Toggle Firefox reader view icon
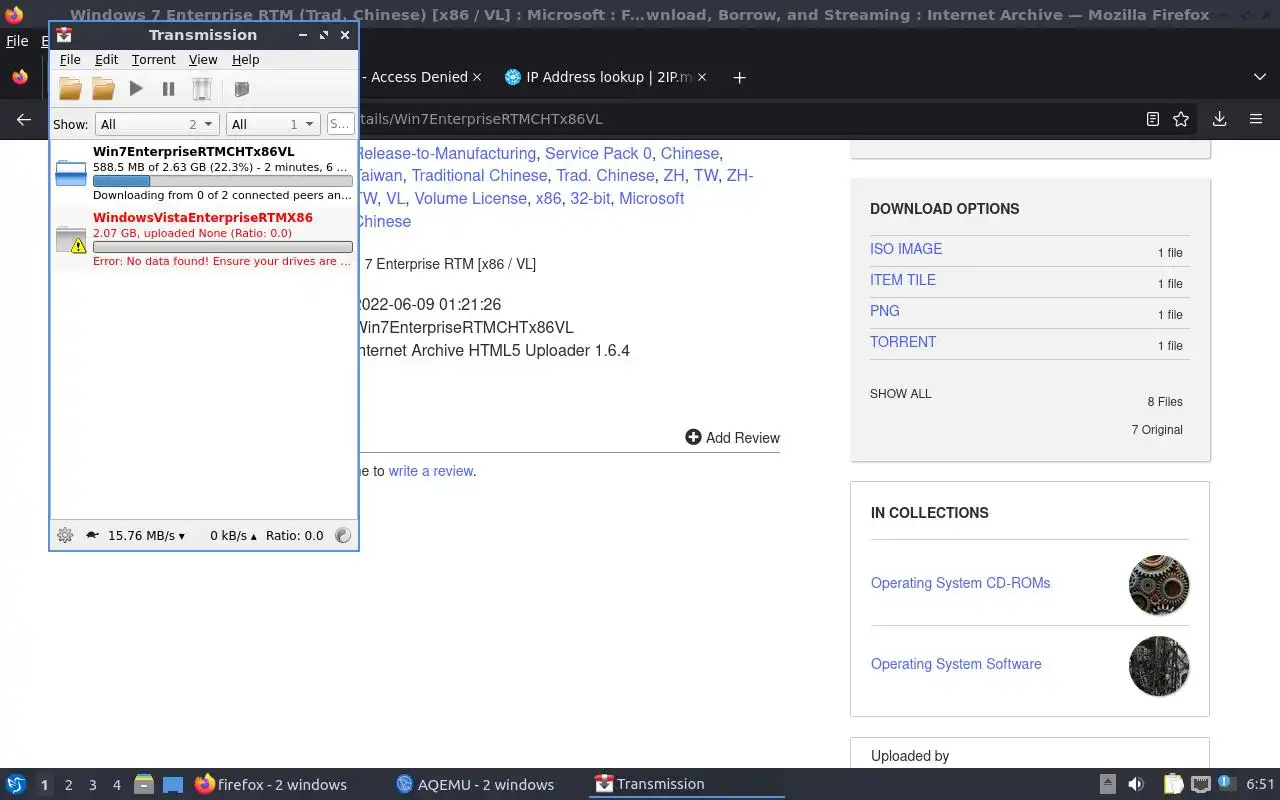Screen dimensions: 1280x800 point(1153,119)
